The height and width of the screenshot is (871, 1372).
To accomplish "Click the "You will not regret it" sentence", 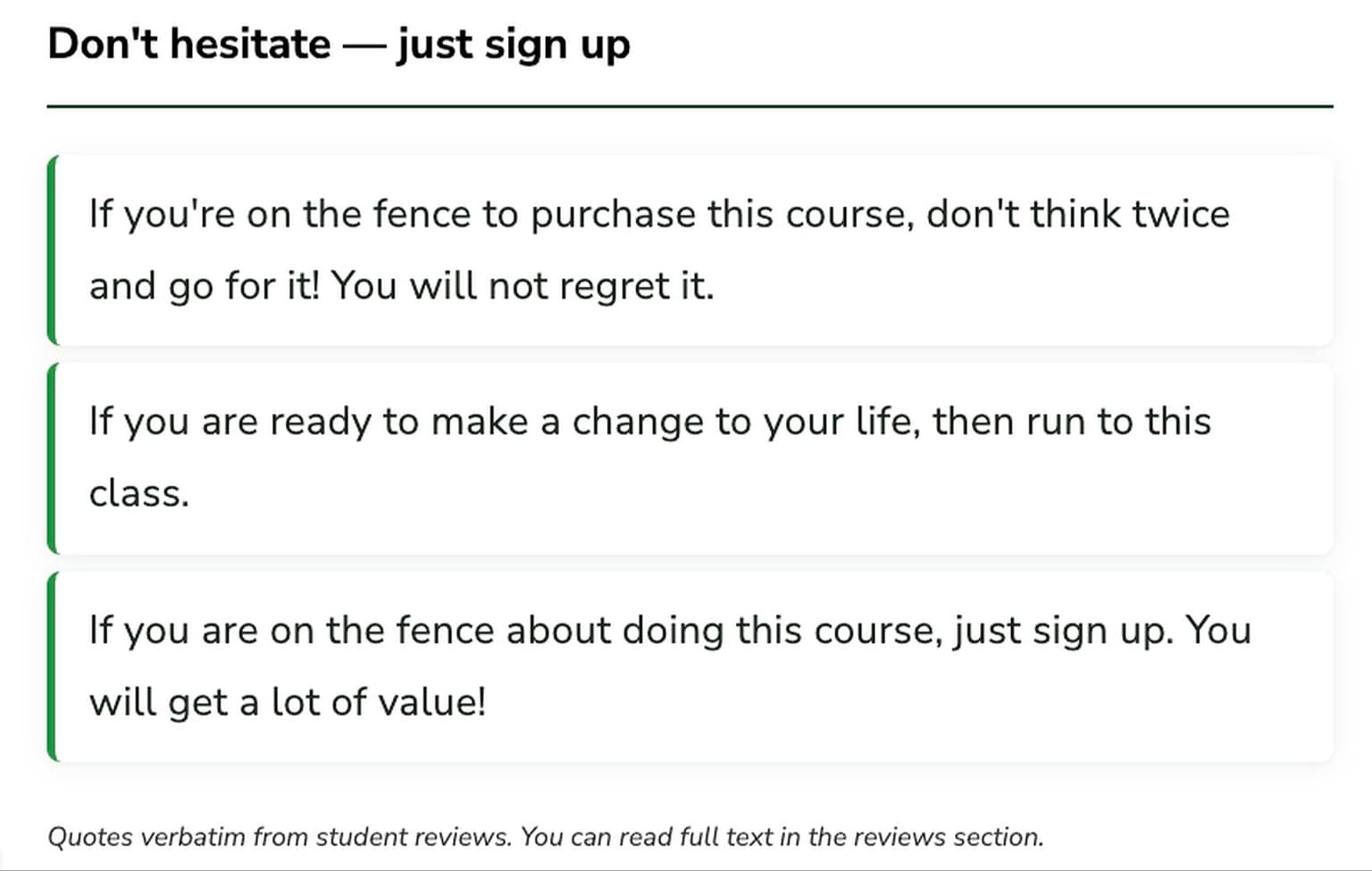I will pos(523,286).
